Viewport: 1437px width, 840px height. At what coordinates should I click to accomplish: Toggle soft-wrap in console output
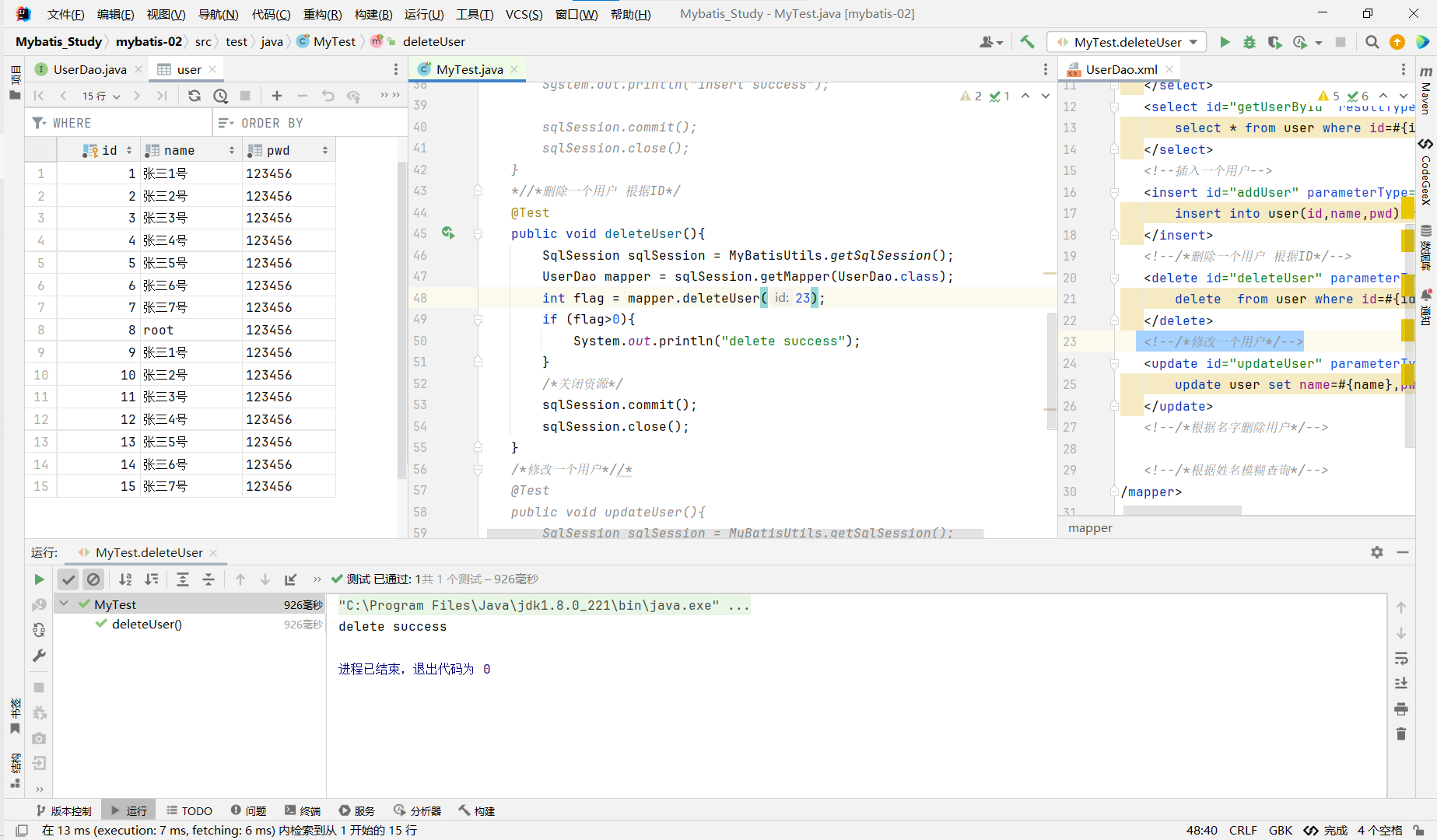pos(1400,659)
